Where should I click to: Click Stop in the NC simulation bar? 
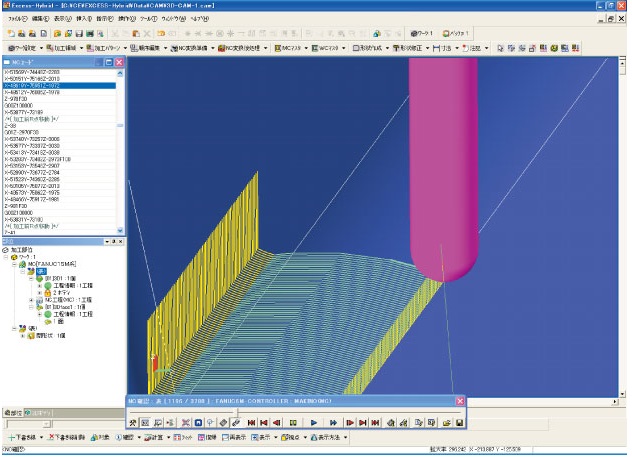pyautogui.click(x=294, y=423)
